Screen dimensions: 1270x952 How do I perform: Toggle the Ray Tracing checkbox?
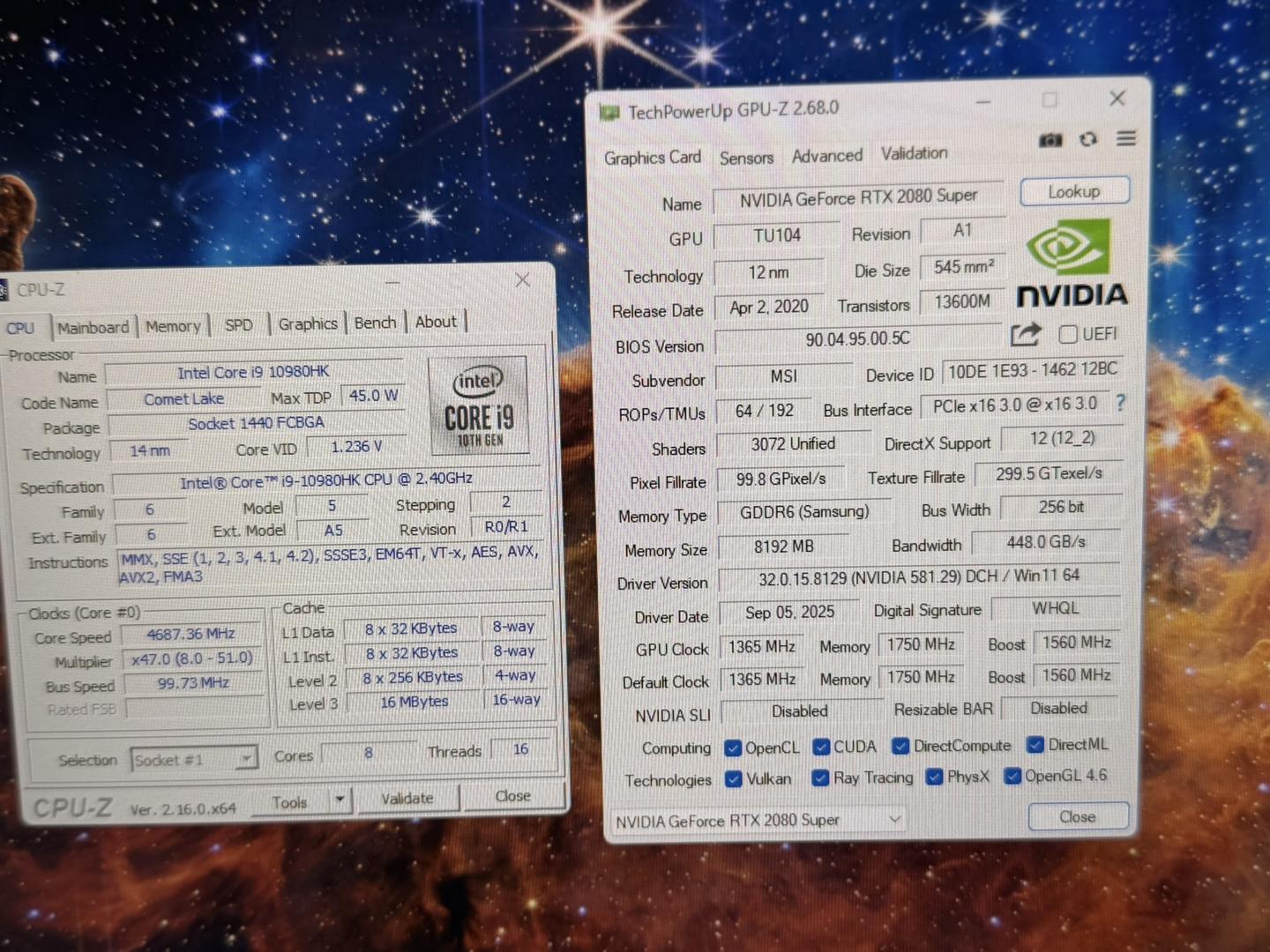(x=820, y=777)
